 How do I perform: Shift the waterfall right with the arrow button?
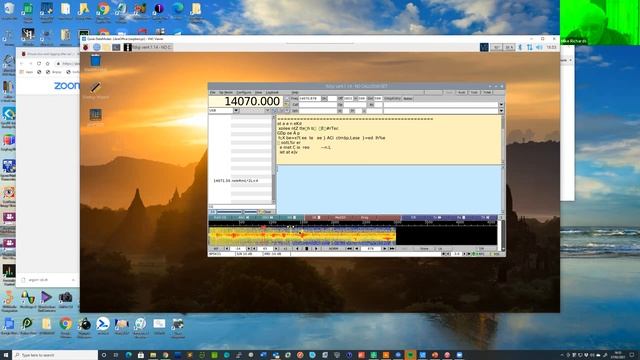(x=316, y=249)
